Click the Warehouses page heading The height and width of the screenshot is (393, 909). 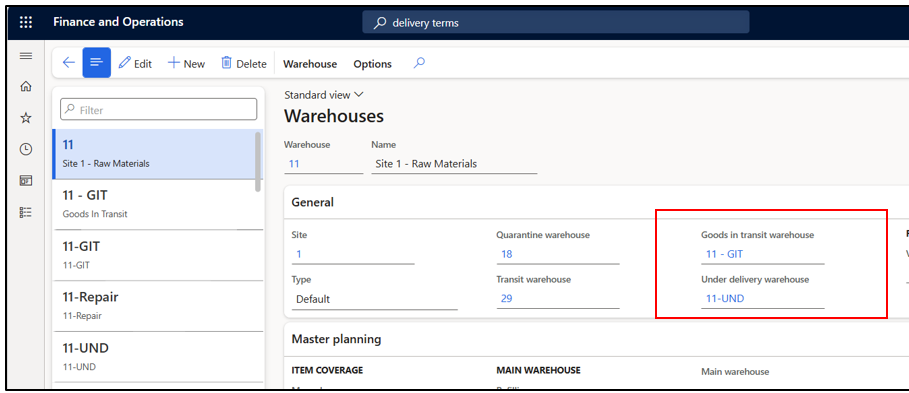[334, 116]
